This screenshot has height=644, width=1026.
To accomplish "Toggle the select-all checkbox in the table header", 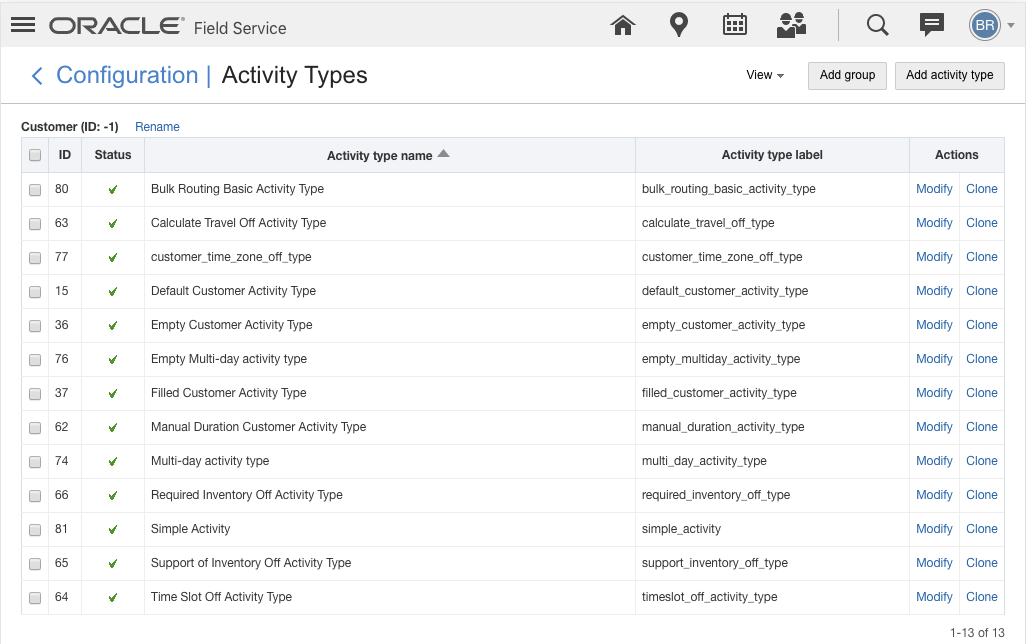I will [35, 155].
